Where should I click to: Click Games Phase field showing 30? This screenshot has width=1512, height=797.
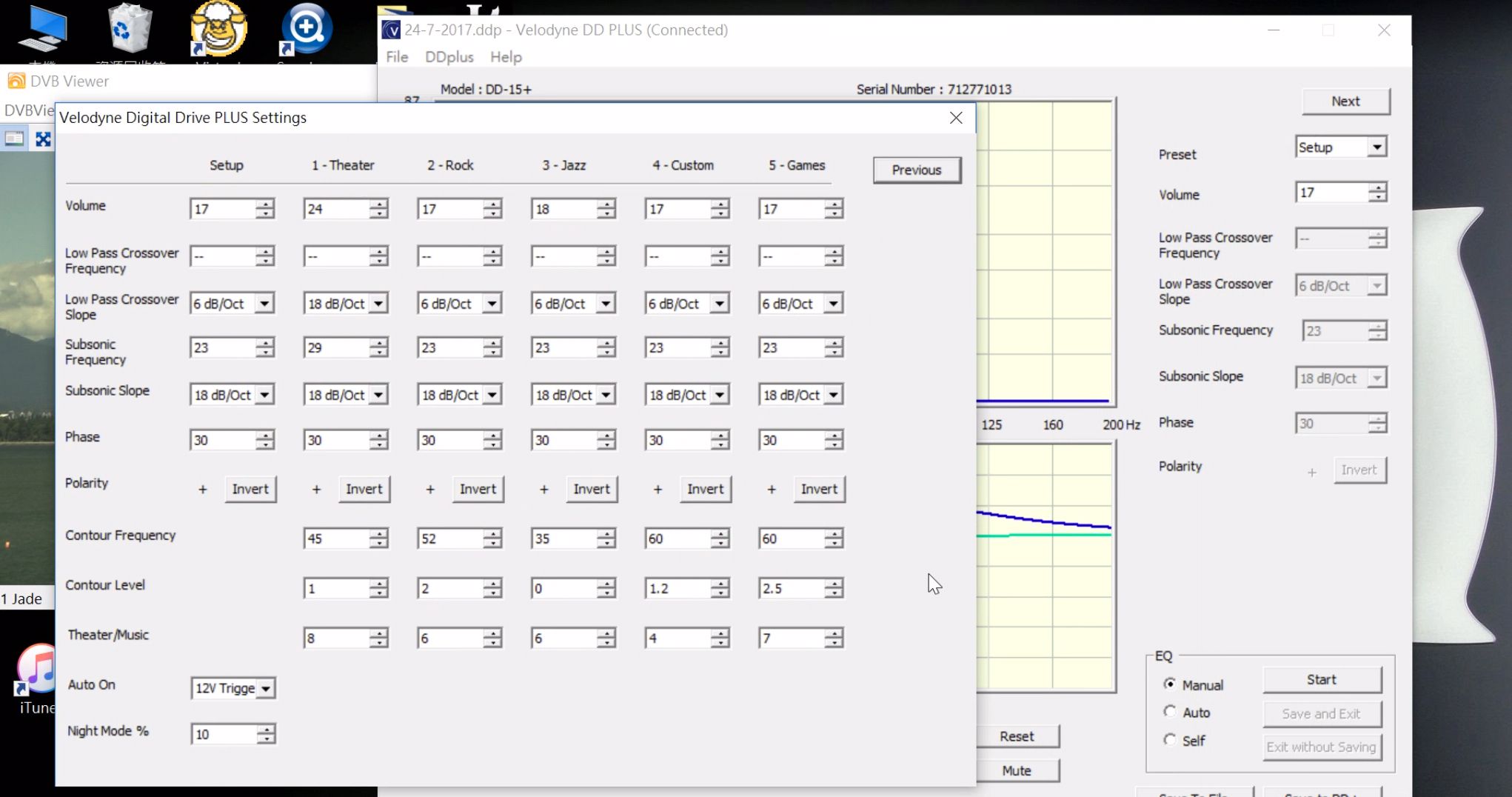(792, 440)
